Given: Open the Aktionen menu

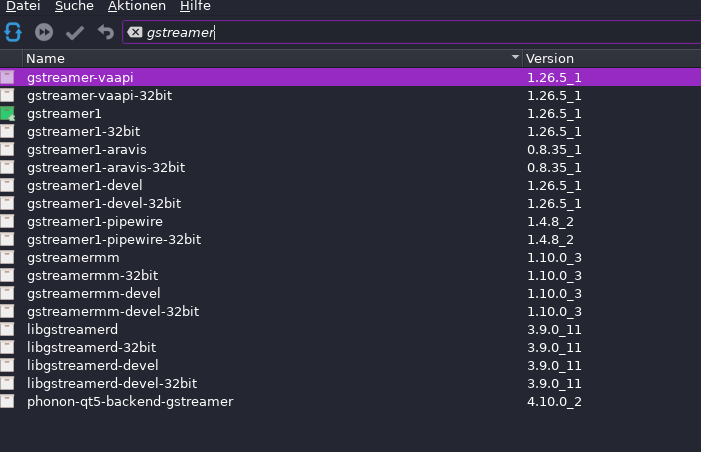Looking at the screenshot, I should 136,7.
